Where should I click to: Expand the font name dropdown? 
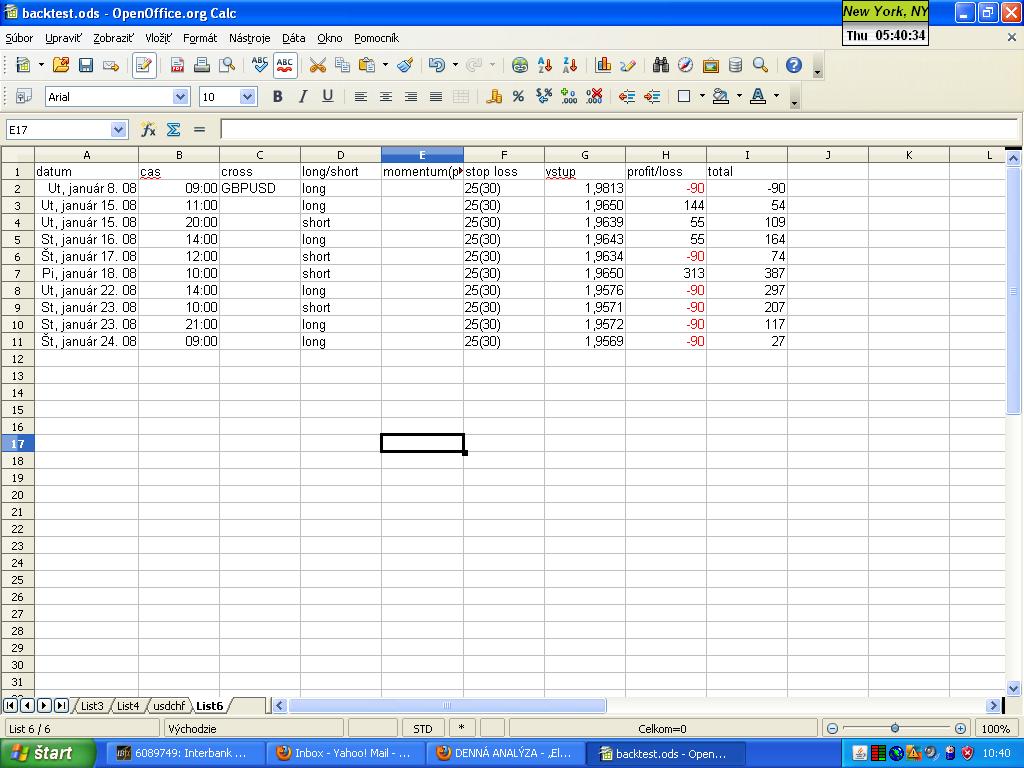click(x=181, y=97)
